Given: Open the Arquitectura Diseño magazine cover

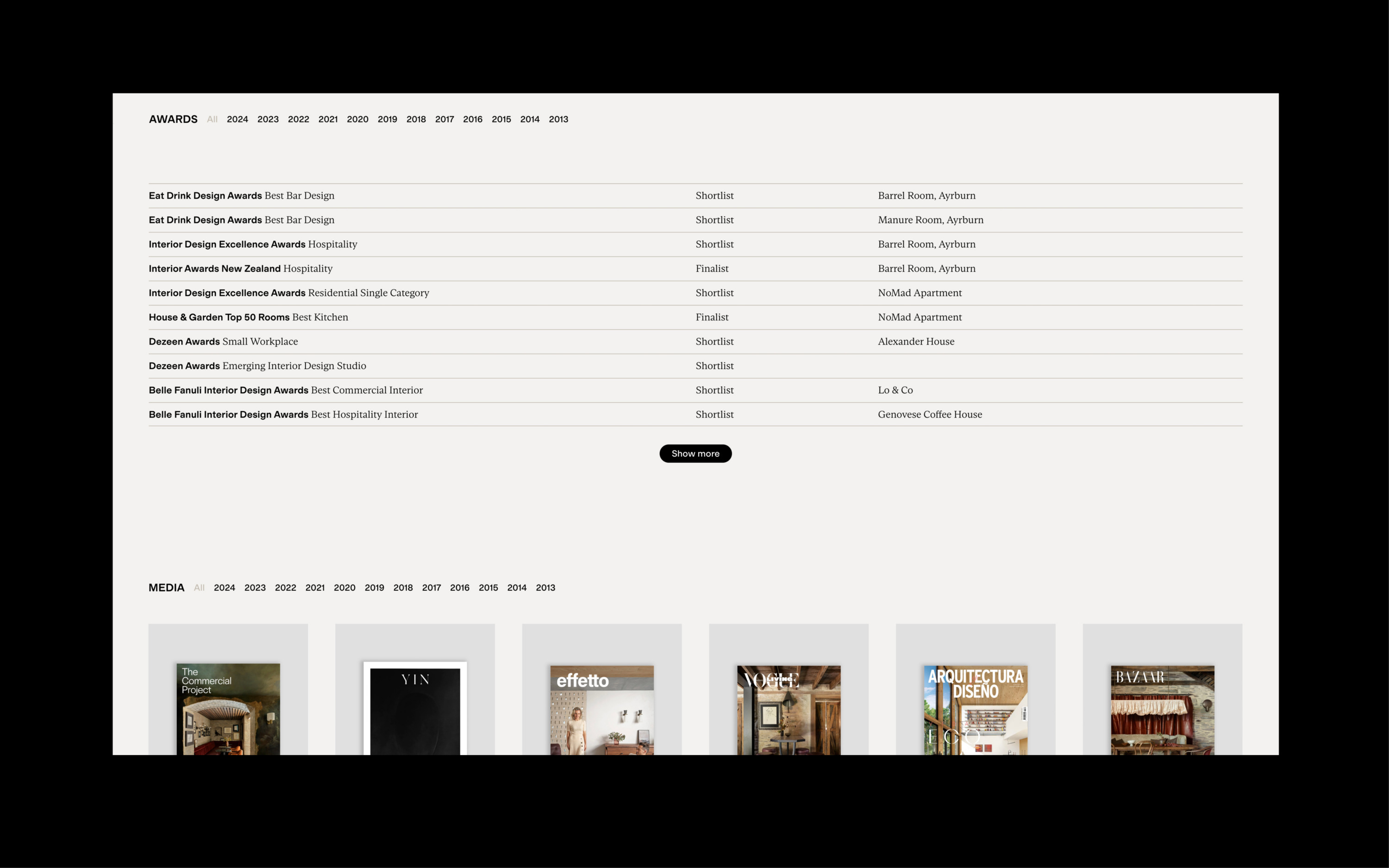Looking at the screenshot, I should pyautogui.click(x=975, y=710).
